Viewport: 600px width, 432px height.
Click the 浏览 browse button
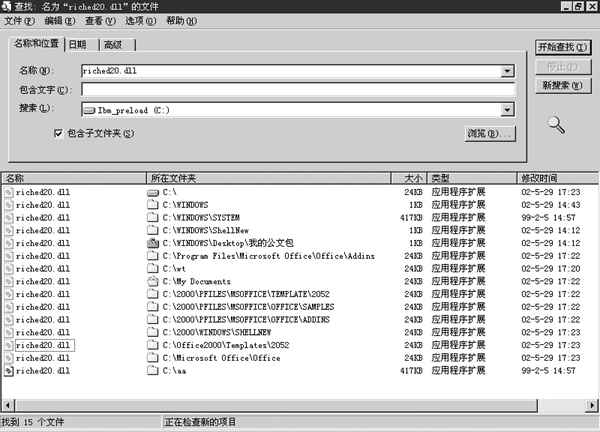(x=490, y=134)
